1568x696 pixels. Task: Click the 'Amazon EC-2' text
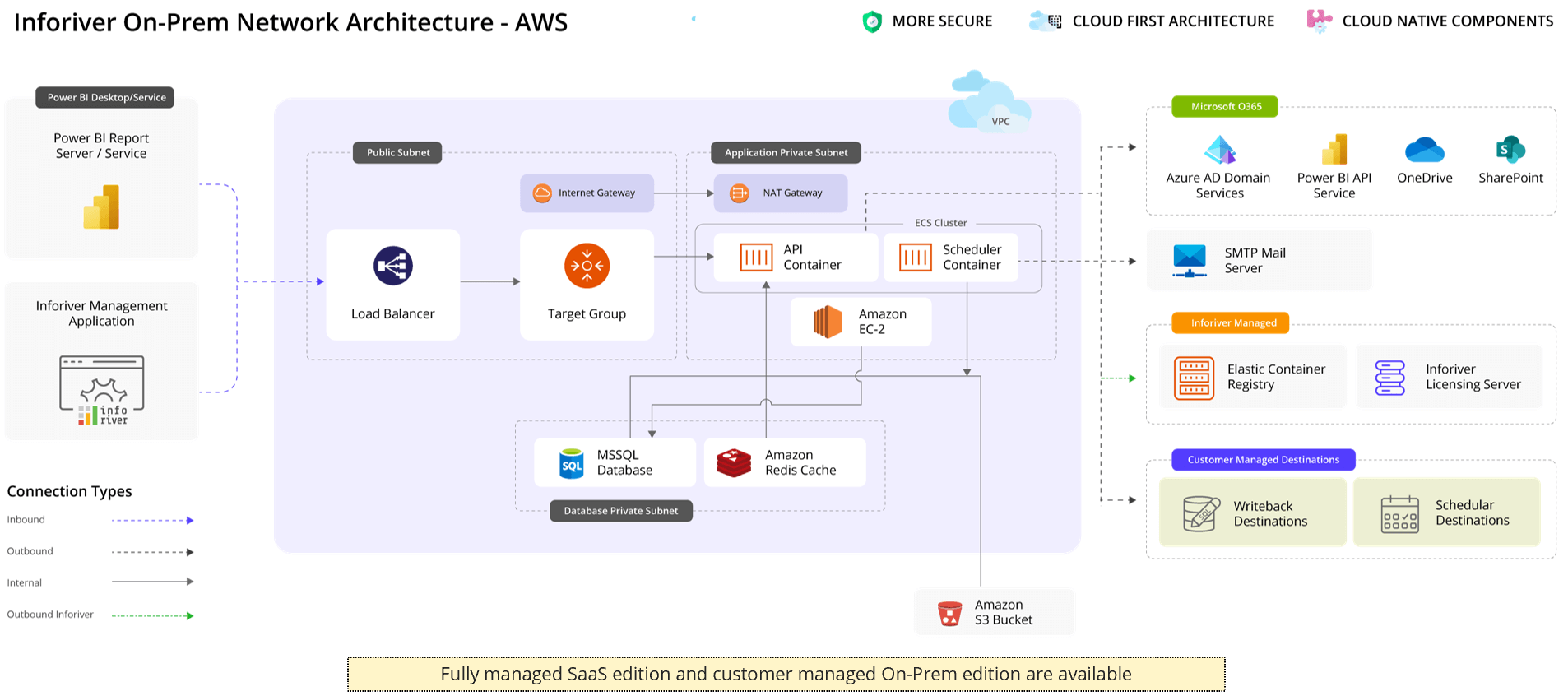[x=882, y=322]
